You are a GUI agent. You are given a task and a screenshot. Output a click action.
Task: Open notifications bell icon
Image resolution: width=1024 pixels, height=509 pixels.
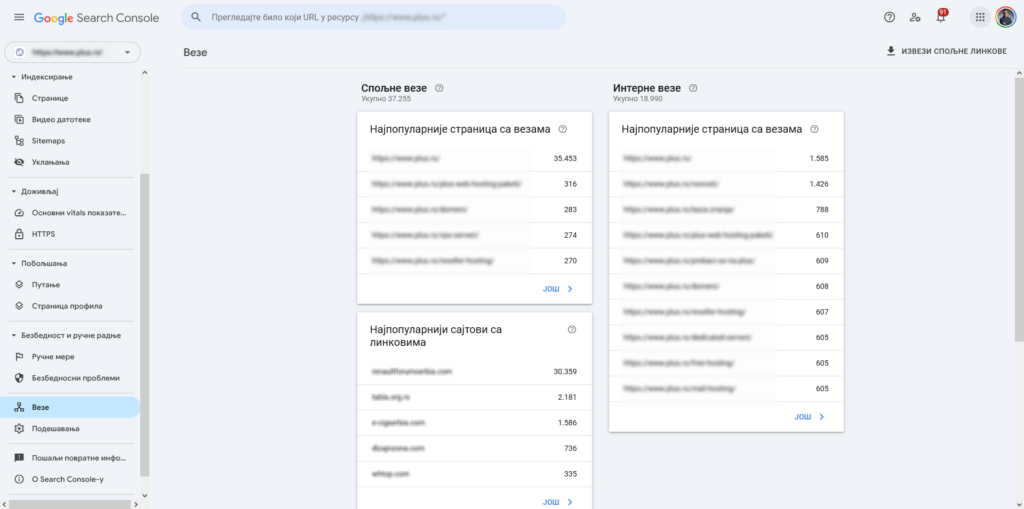[x=940, y=17]
